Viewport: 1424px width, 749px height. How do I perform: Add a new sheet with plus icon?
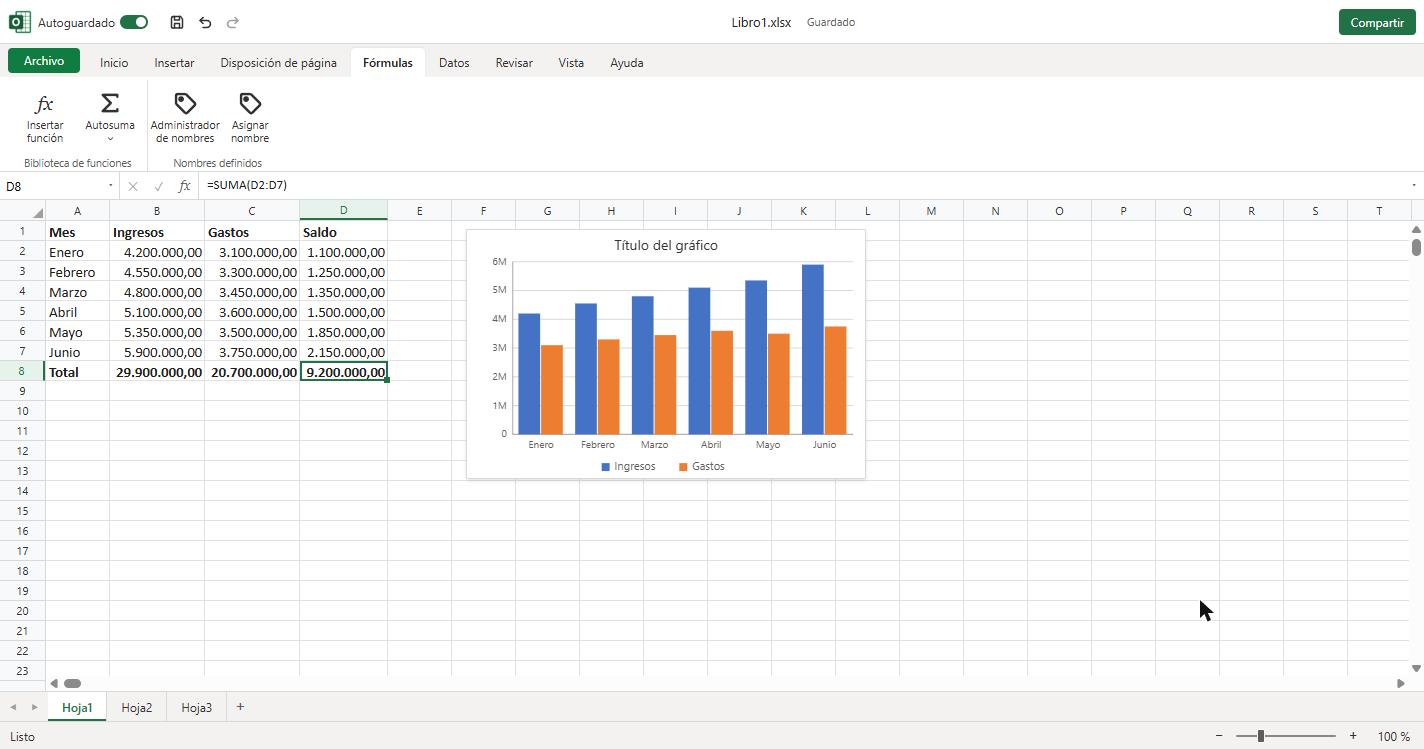pos(240,707)
